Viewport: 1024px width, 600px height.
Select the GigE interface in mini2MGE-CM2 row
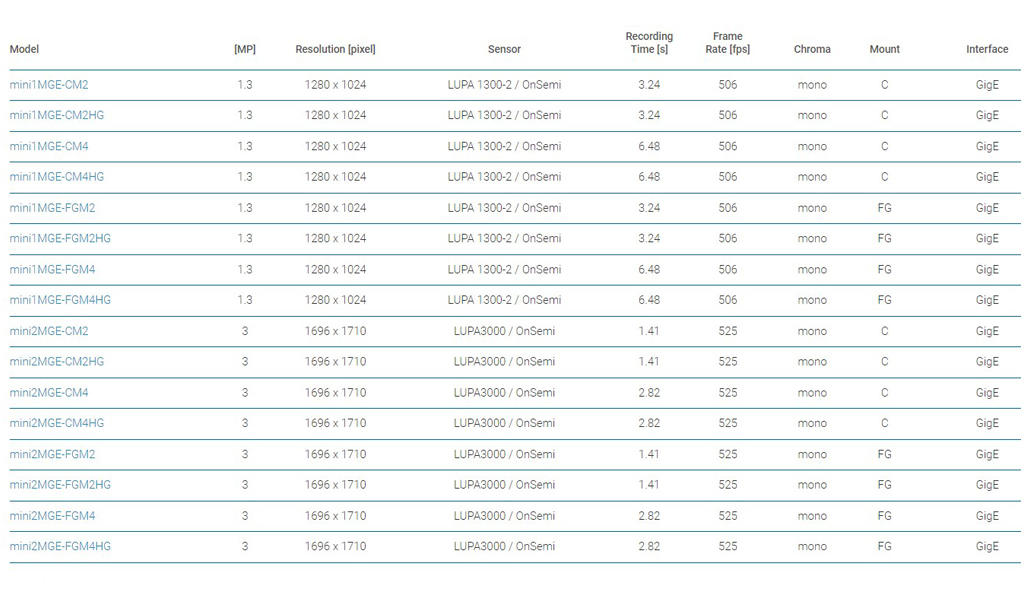[x=987, y=331]
